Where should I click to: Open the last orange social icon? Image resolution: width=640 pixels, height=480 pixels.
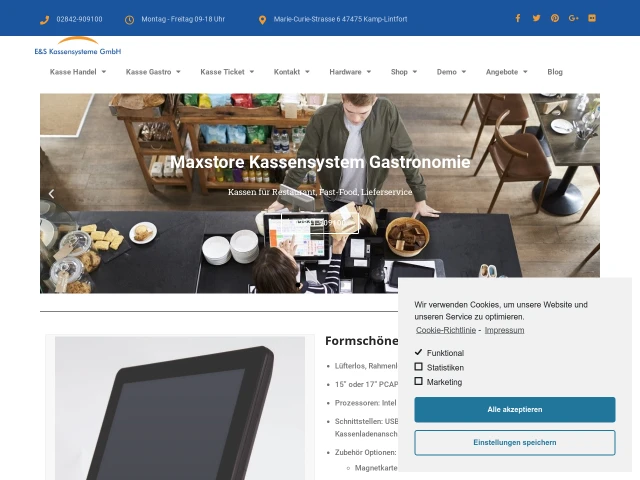coord(592,18)
